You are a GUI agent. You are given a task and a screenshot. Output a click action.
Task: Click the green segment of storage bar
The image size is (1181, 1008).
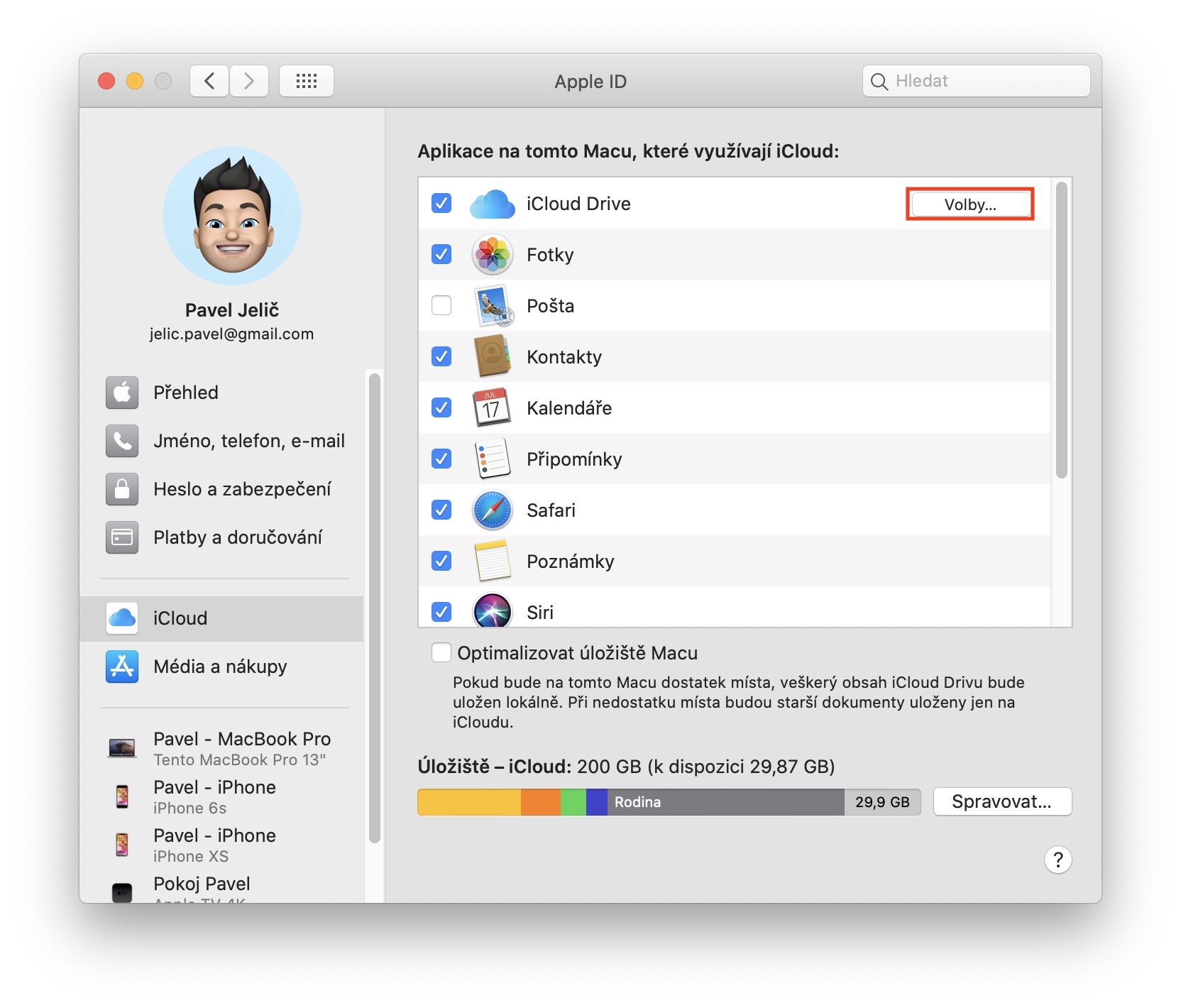(573, 802)
